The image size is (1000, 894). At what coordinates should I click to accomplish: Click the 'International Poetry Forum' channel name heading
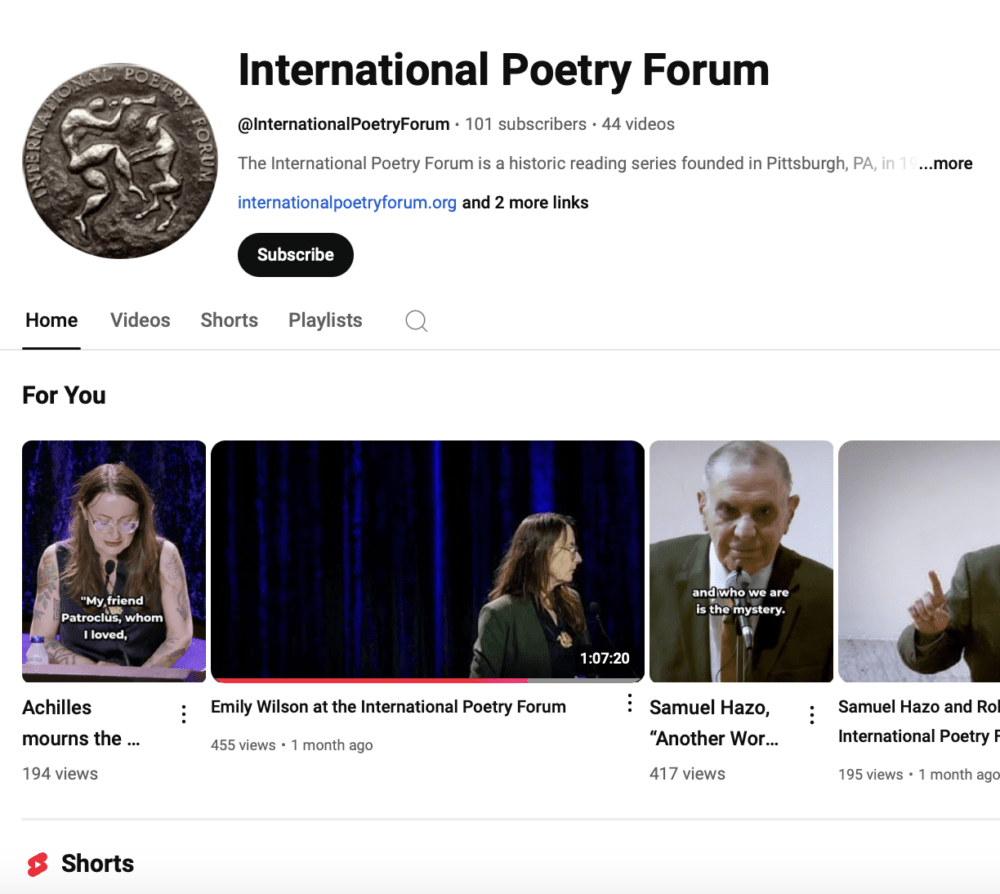pos(504,70)
